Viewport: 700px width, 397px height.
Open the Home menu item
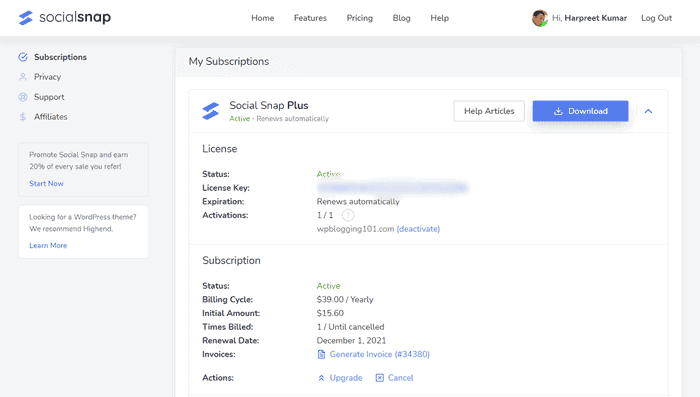coord(262,18)
